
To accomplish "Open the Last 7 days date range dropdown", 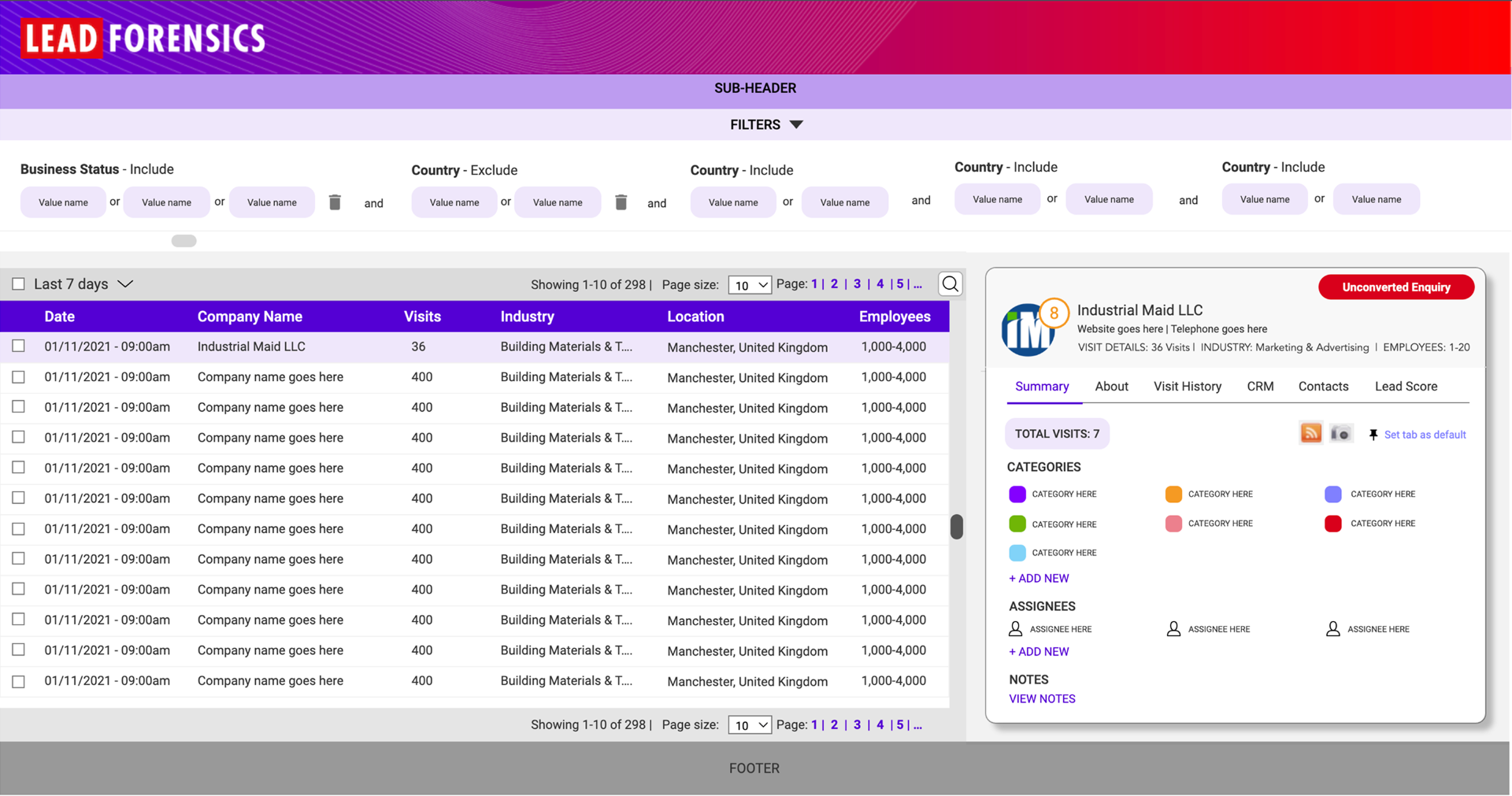I will (83, 284).
